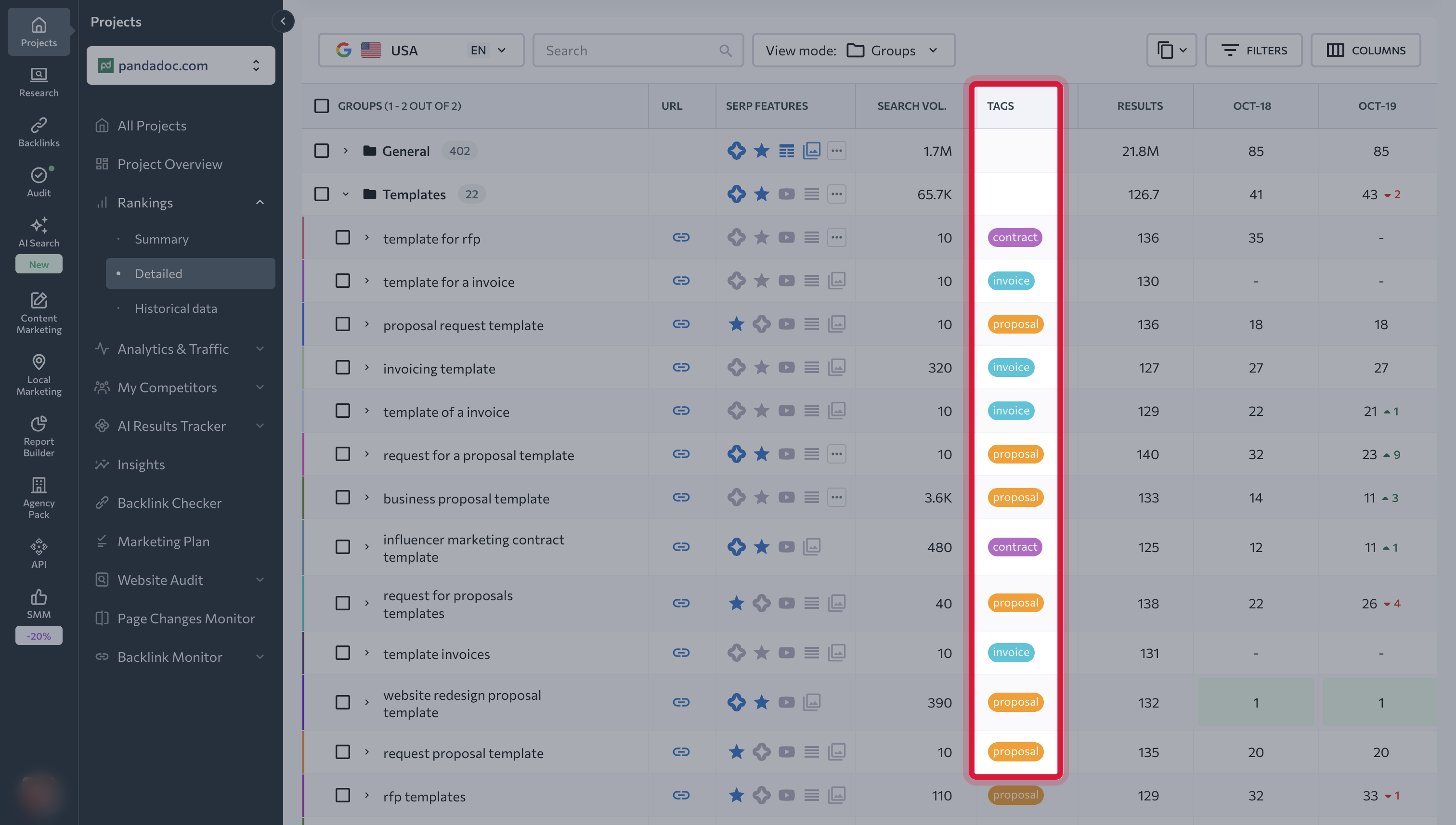Sort by the SEARCH VOL. column header
The image size is (1456, 825).
tap(911, 106)
